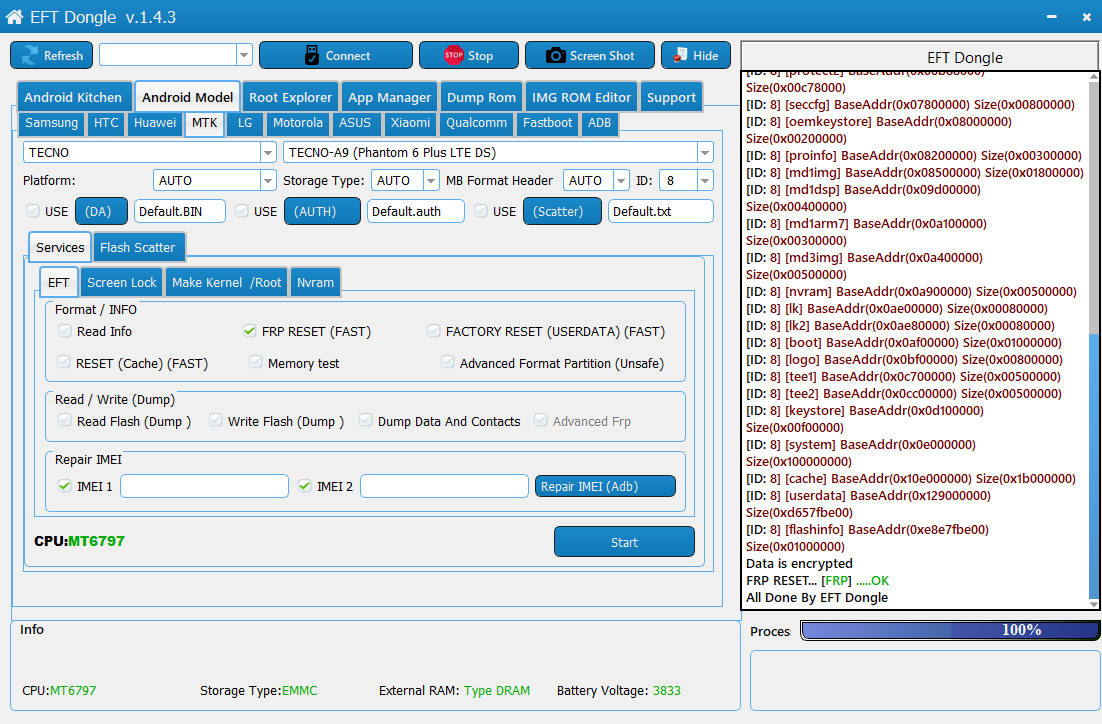Click the 100% progress bar
Viewport: 1102px width, 724px height.
(x=950, y=631)
